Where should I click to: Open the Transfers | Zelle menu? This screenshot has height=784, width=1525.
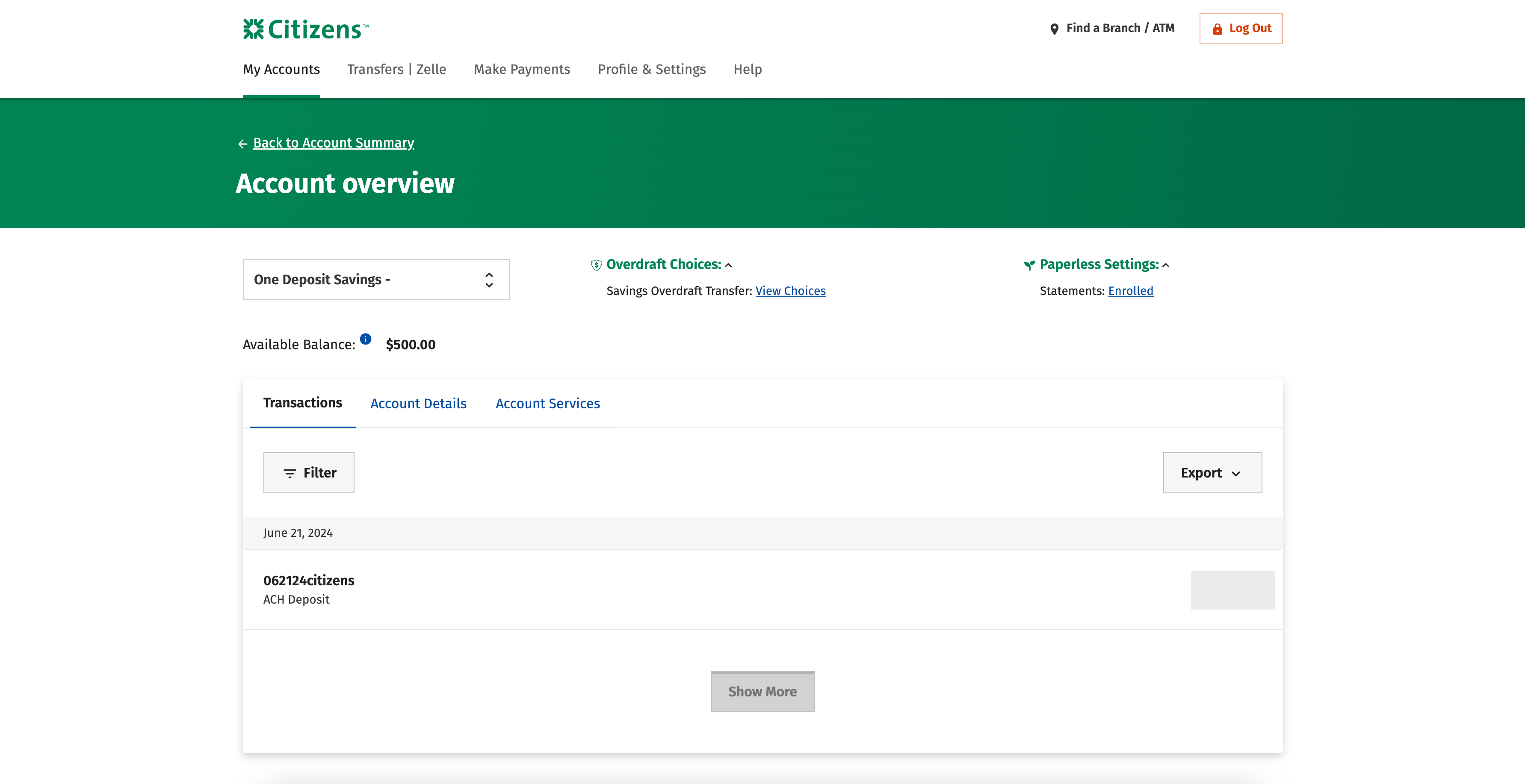pyautogui.click(x=396, y=69)
